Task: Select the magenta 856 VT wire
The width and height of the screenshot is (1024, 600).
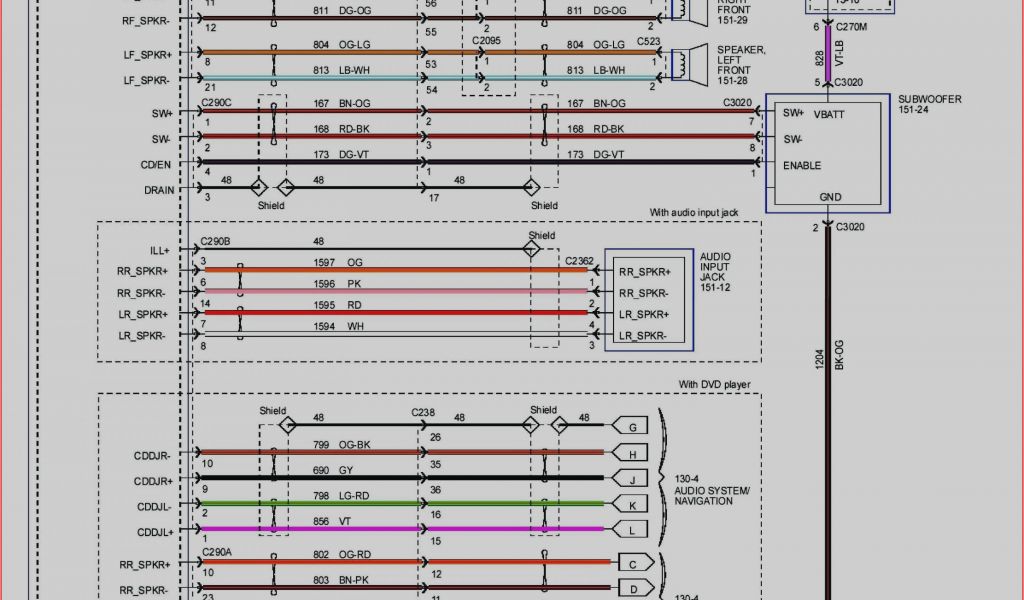Action: click(x=400, y=529)
